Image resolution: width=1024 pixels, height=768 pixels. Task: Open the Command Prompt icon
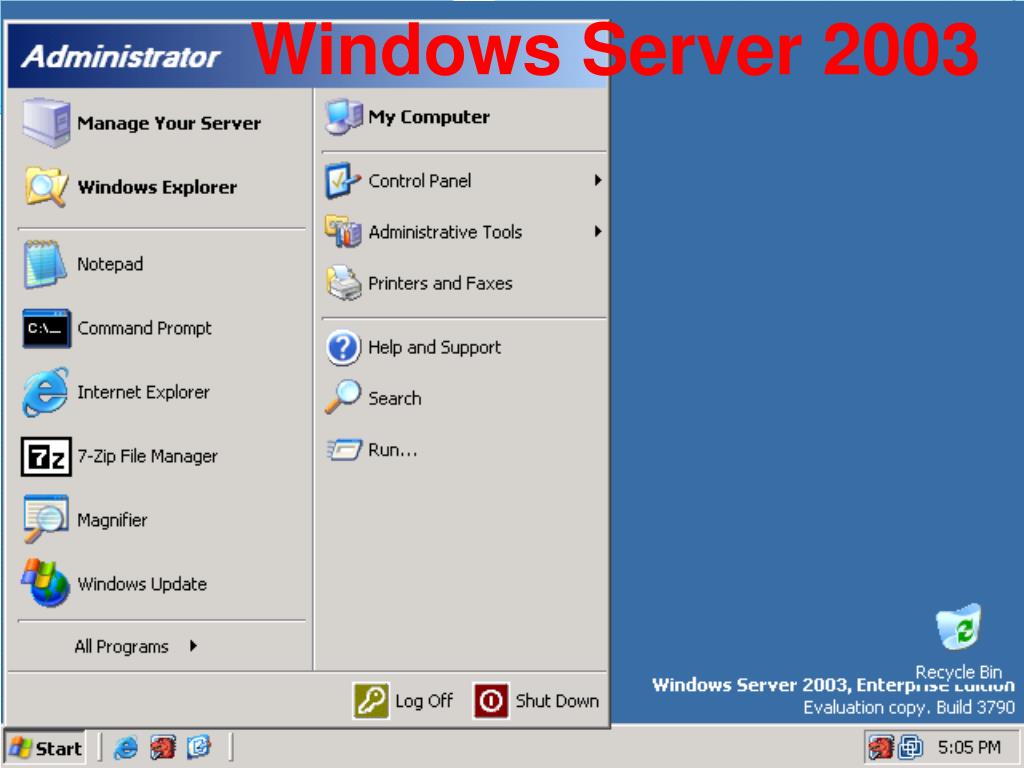coord(46,328)
